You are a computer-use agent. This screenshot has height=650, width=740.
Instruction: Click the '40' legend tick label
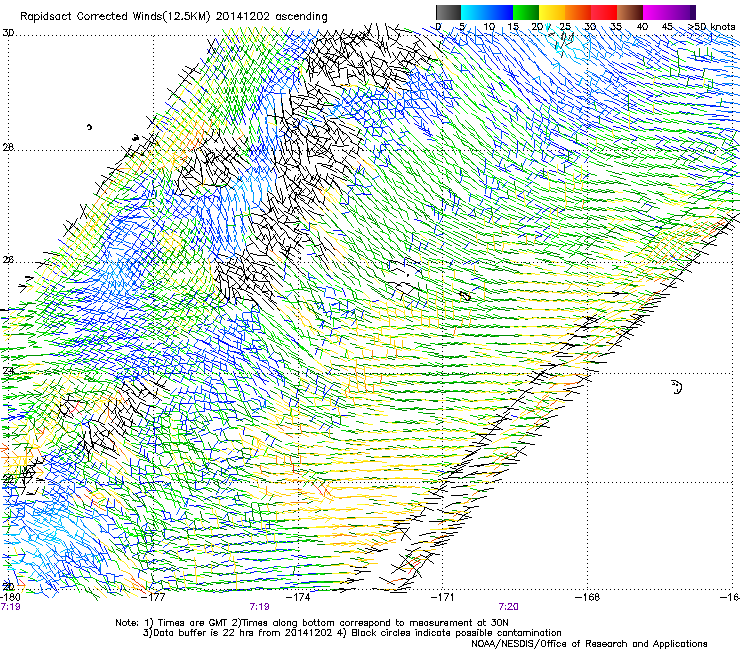point(642,27)
